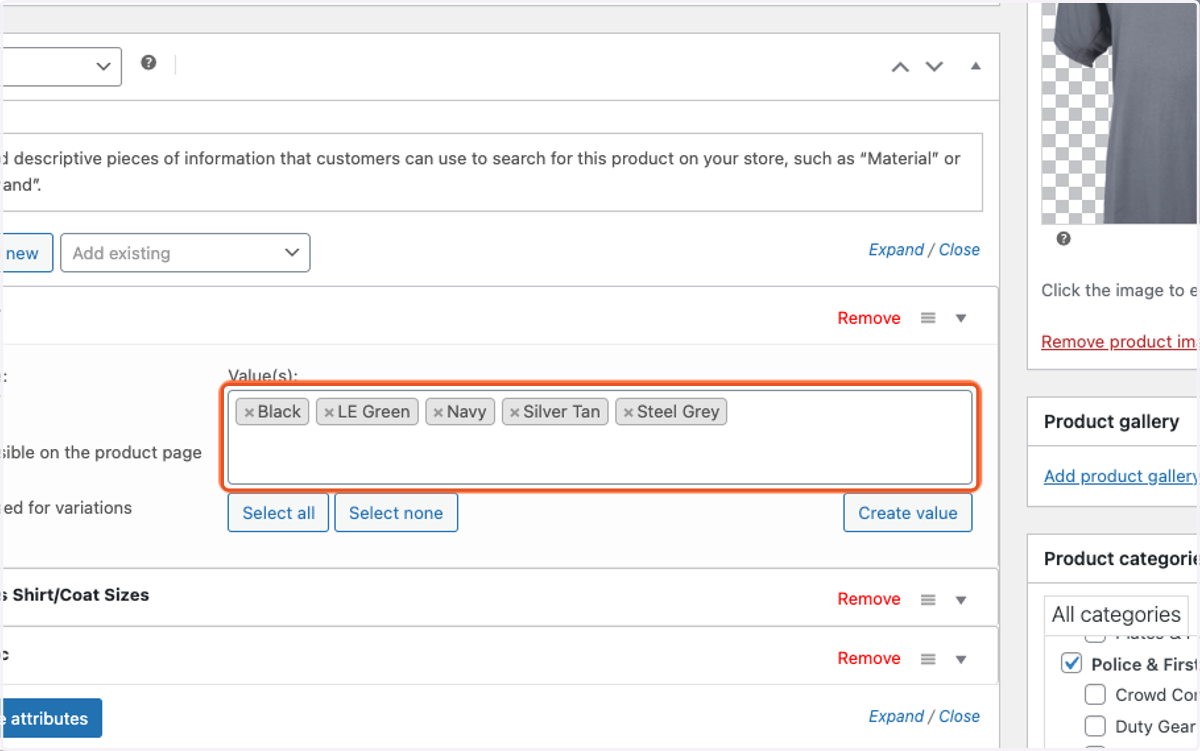Move the product data panel down

point(934,67)
